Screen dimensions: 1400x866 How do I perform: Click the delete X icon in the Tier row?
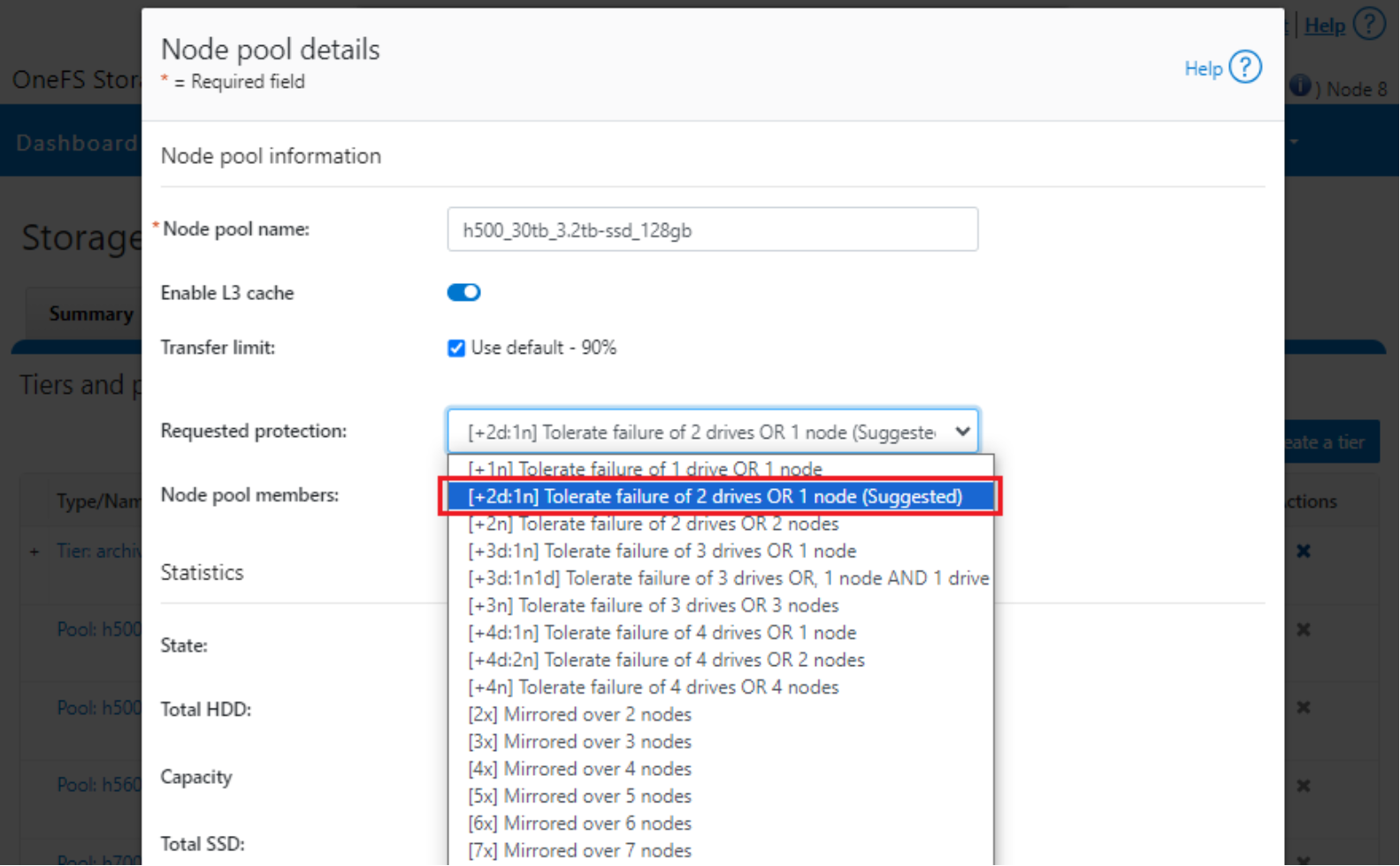1304,551
